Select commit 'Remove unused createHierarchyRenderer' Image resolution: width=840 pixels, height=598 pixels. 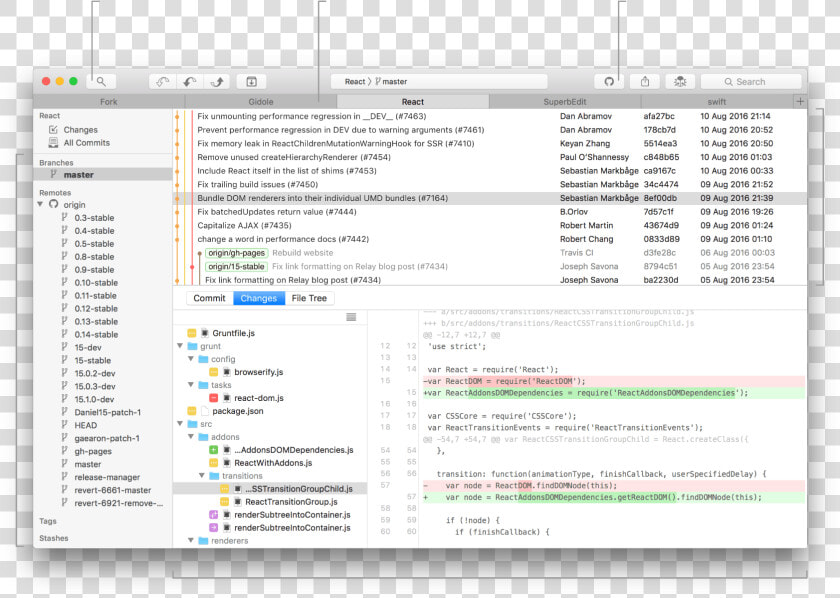point(490,157)
